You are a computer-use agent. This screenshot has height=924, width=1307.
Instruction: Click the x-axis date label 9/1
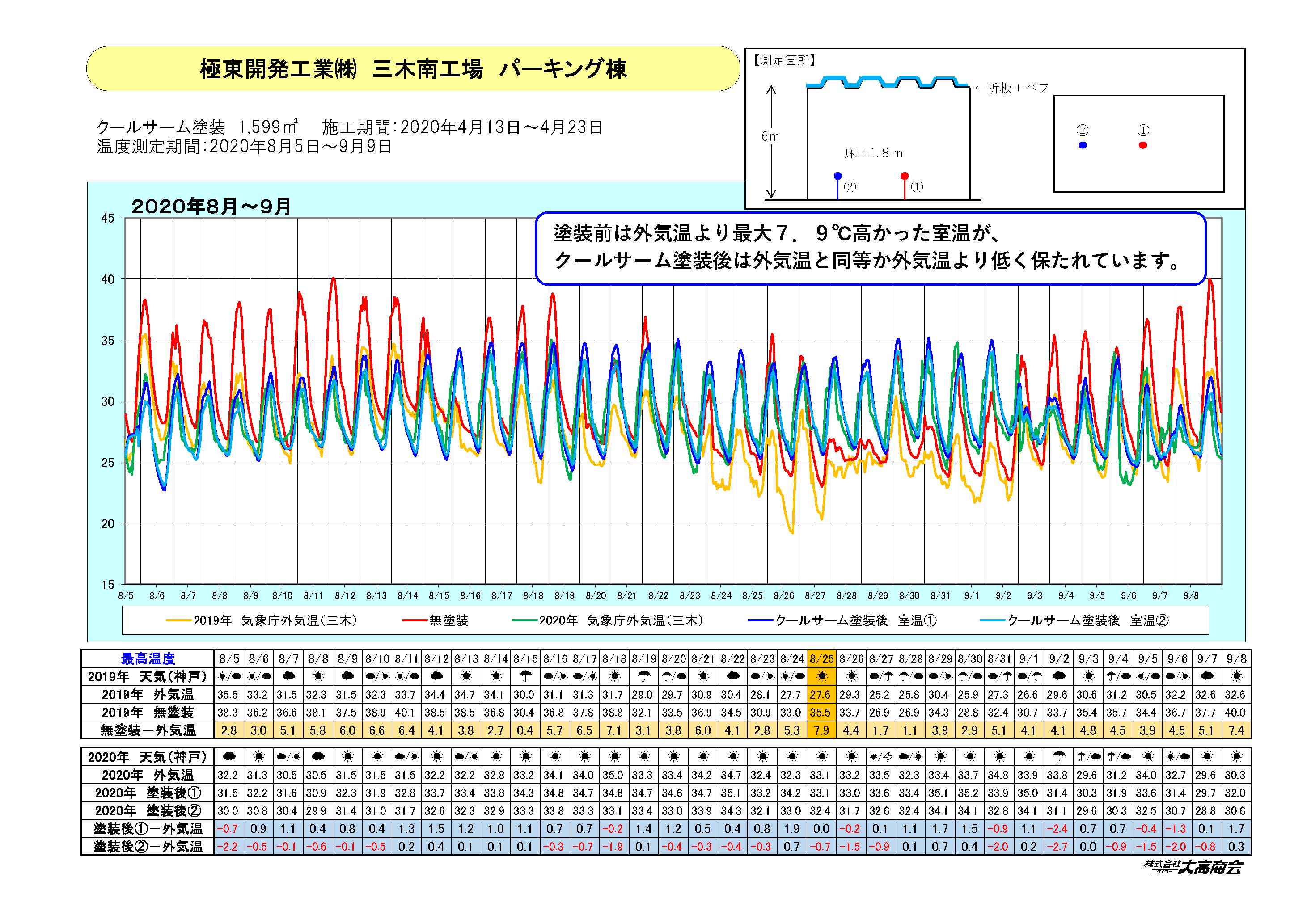click(972, 596)
